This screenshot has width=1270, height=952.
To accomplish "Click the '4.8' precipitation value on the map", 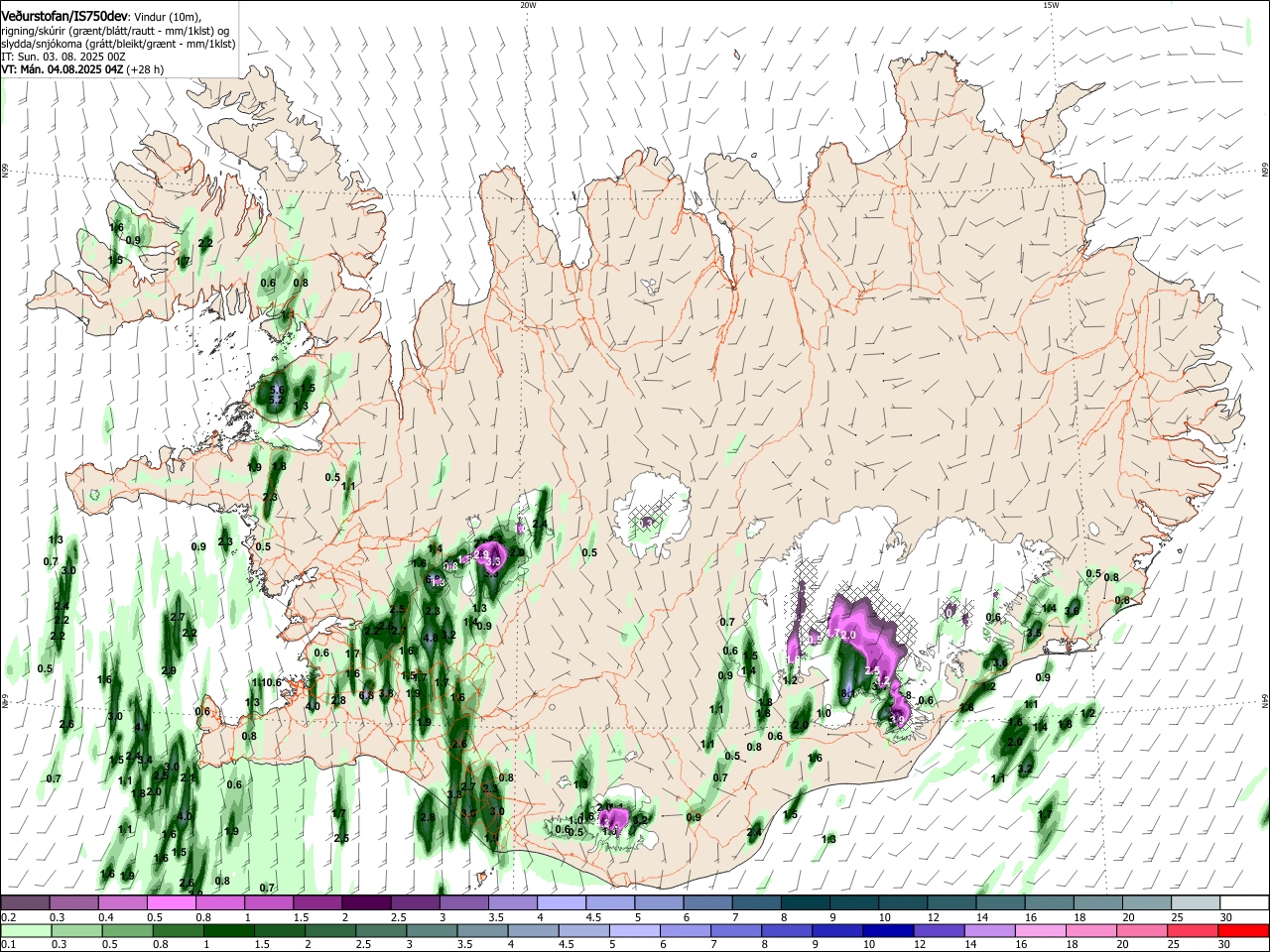I will [431, 638].
